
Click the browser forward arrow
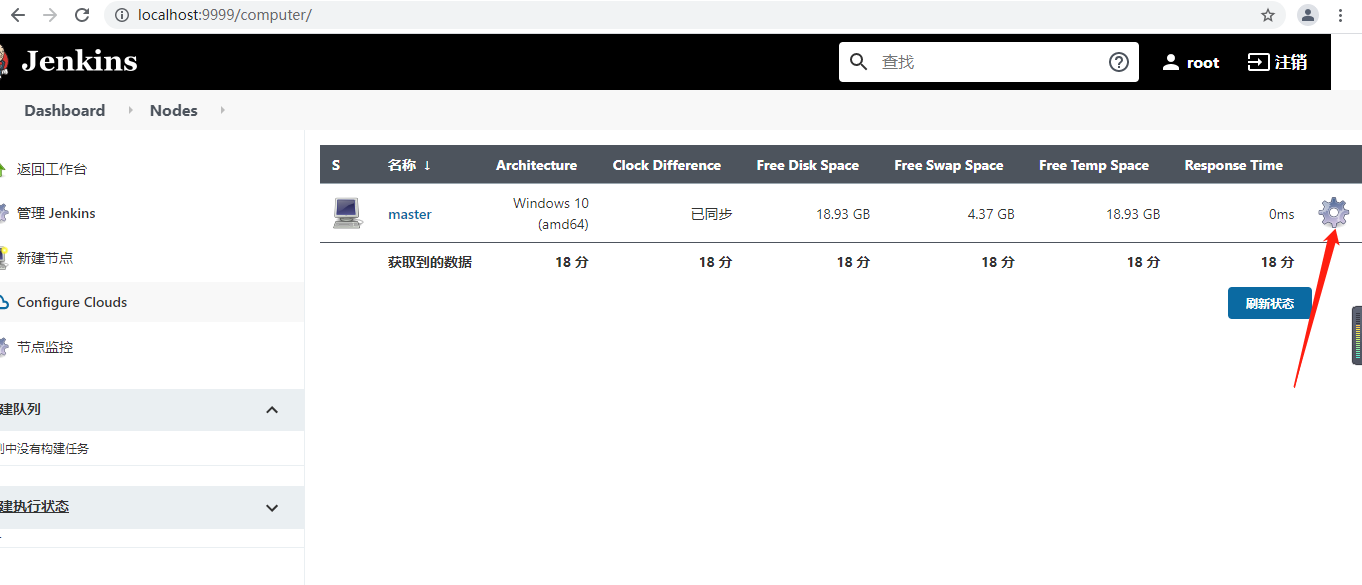pyautogui.click(x=50, y=15)
